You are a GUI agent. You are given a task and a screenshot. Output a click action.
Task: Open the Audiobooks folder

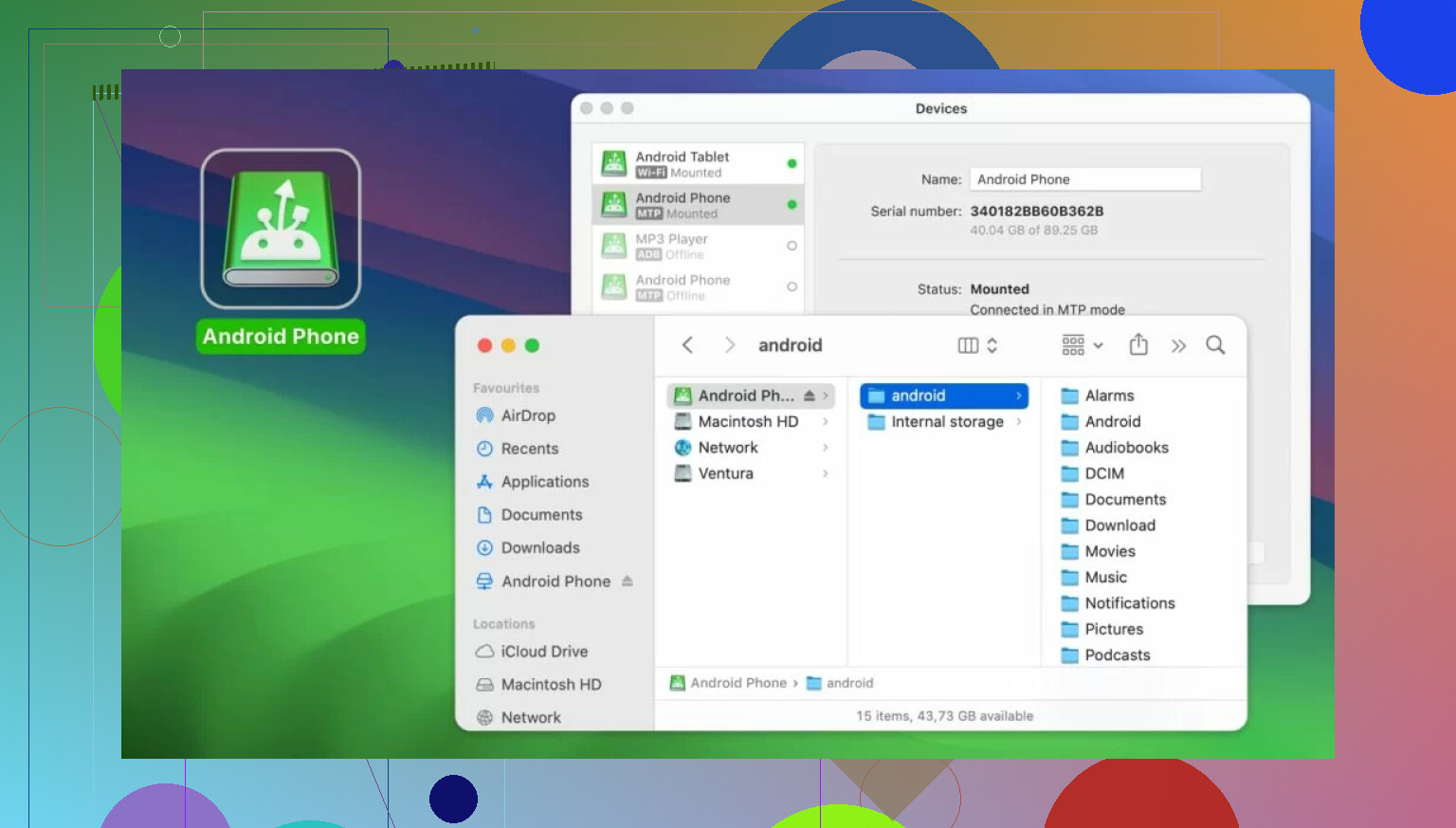[1115, 448]
